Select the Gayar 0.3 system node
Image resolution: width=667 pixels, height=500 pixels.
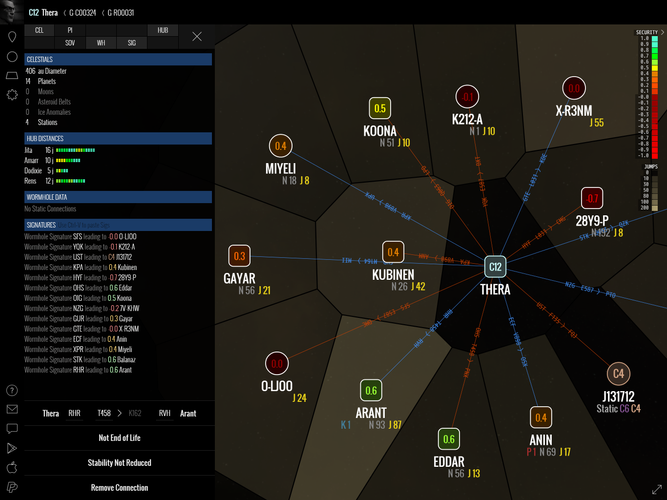pos(239,256)
